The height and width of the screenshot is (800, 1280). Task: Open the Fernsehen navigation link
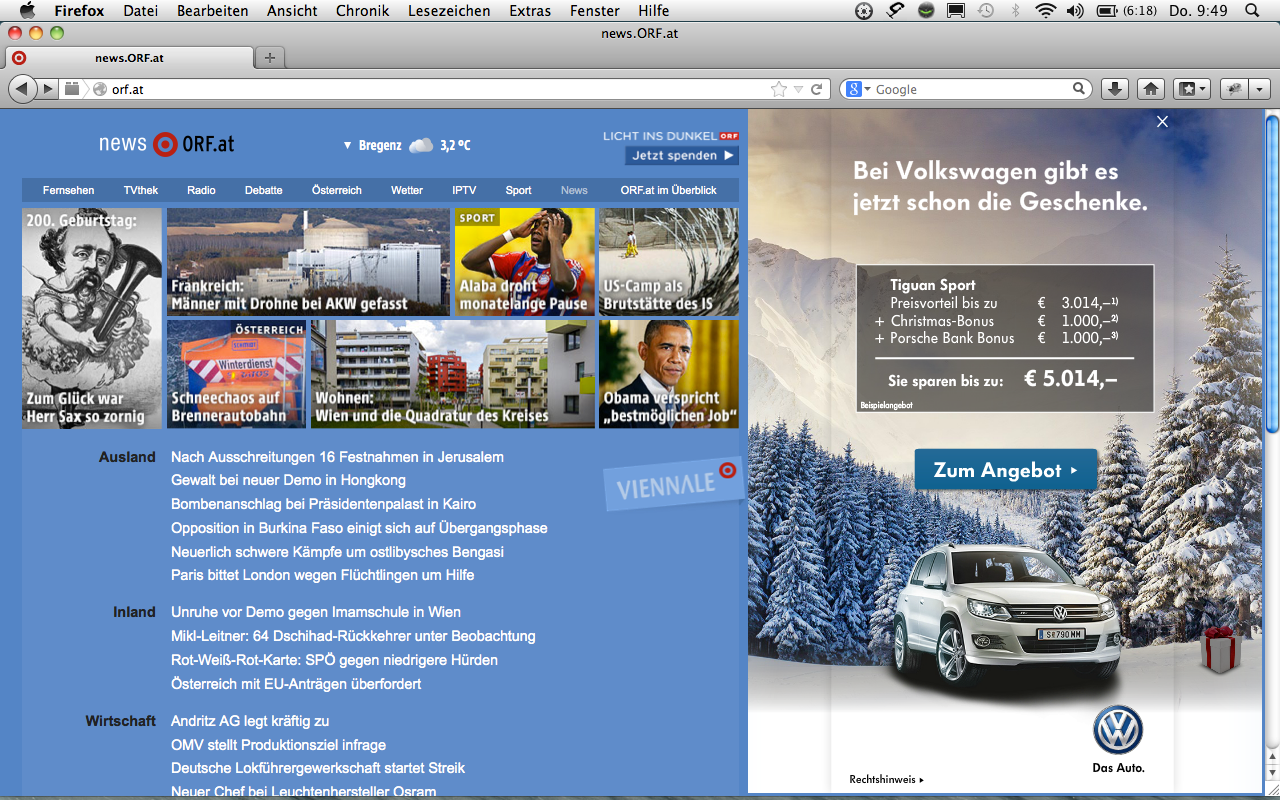coord(69,190)
